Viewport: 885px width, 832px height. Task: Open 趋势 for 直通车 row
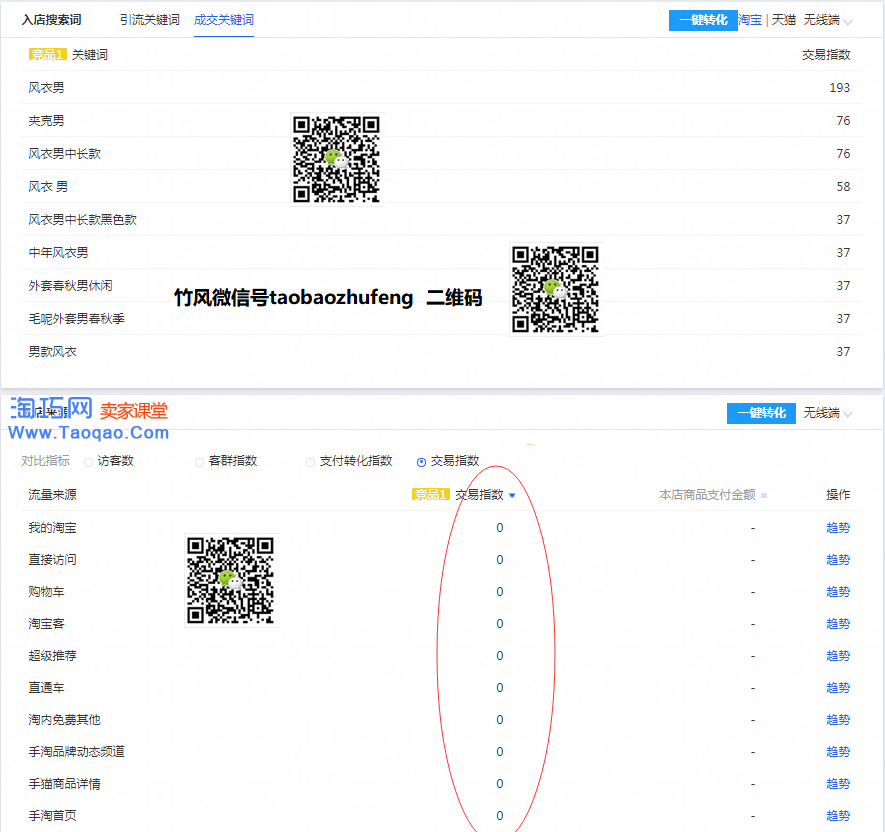pos(838,688)
